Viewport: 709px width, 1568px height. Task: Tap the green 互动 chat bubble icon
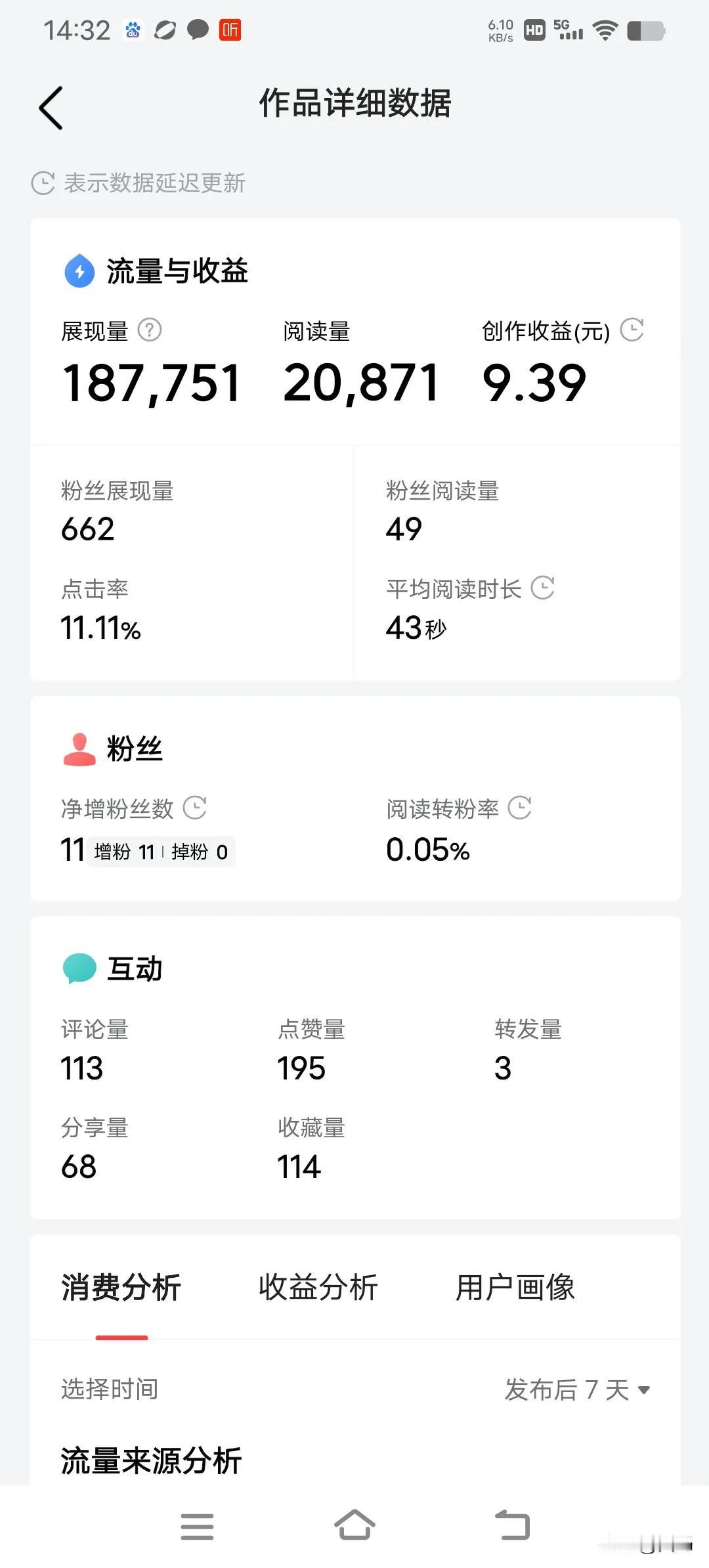tap(79, 969)
